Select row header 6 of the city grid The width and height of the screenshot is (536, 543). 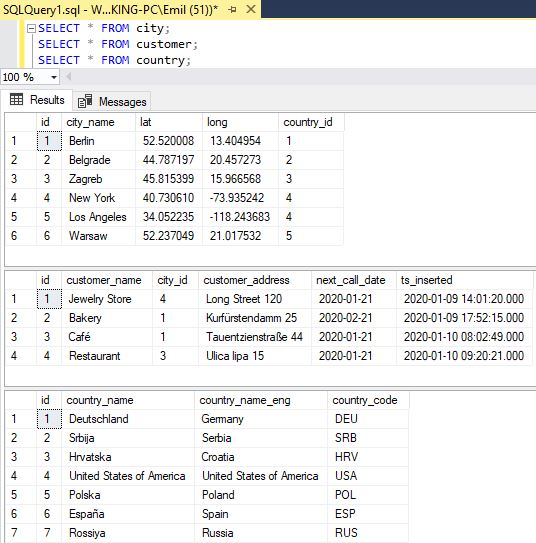(21, 236)
